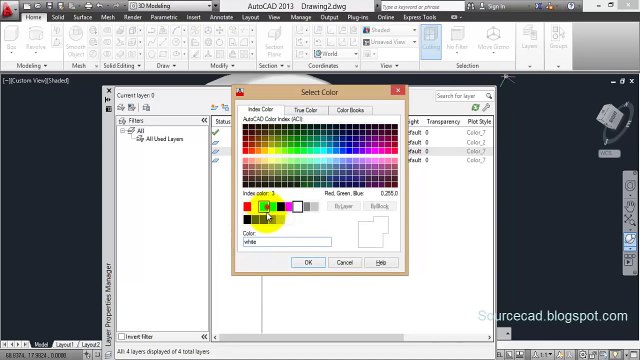This screenshot has width=640, height=360.
Task: Click the keyword search box in title bar
Action: pos(423,7)
